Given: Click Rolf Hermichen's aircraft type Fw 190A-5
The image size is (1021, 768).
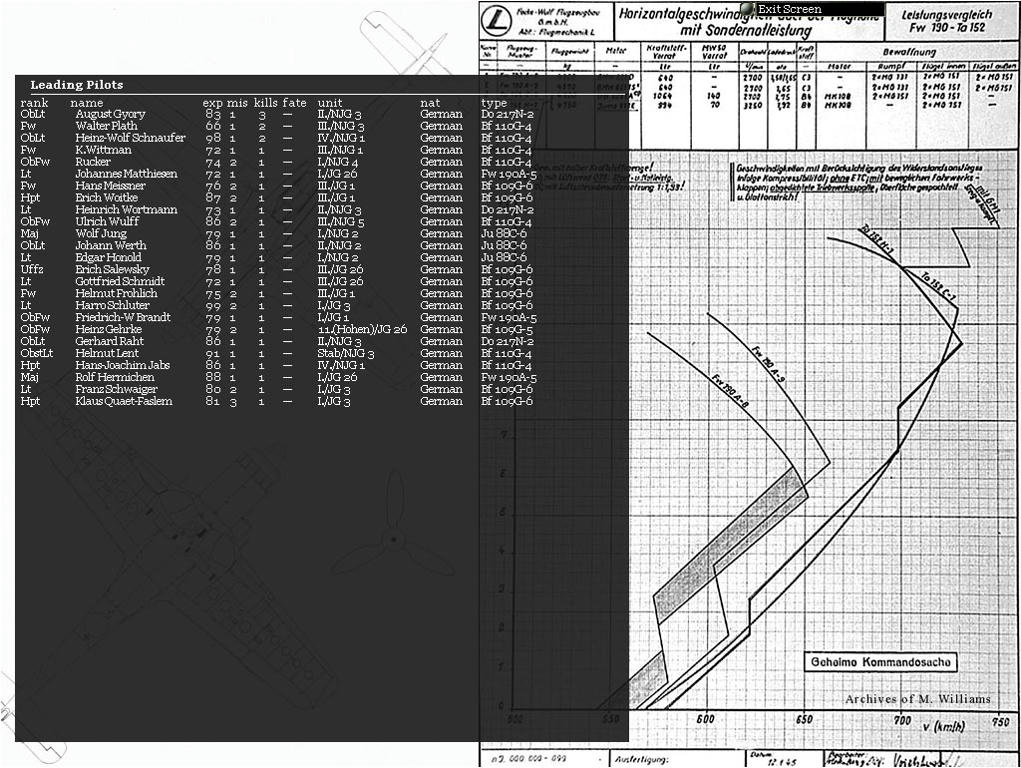Looking at the screenshot, I should point(509,377).
